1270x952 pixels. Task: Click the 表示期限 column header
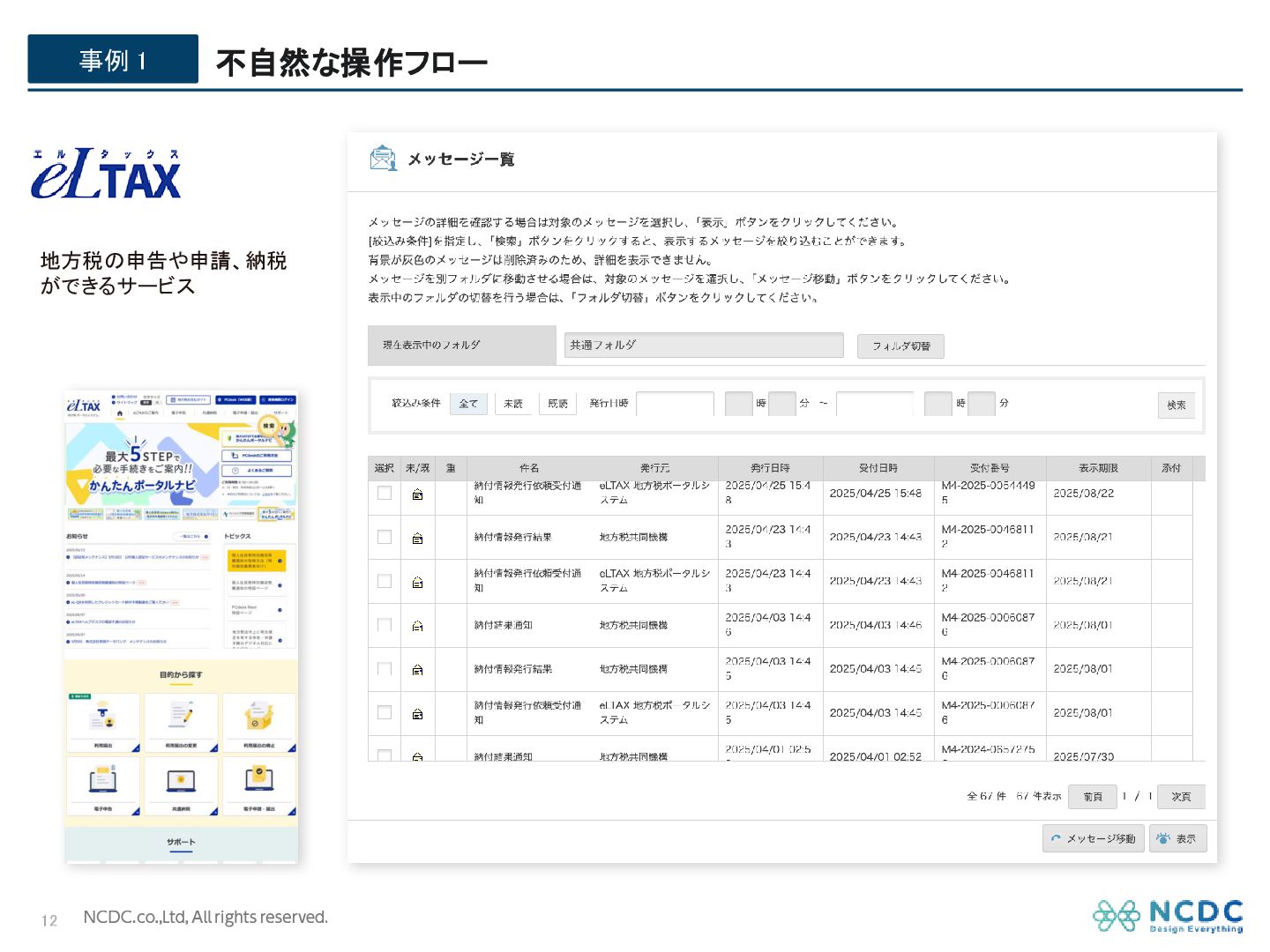click(1098, 468)
